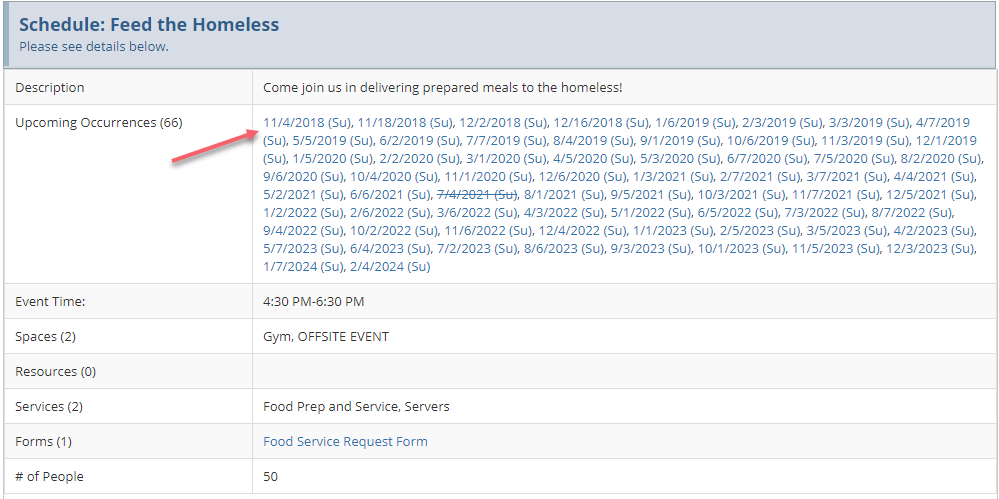Select the 1/6/2019 (Su) occurrence
The image size is (999, 499).
(696, 122)
